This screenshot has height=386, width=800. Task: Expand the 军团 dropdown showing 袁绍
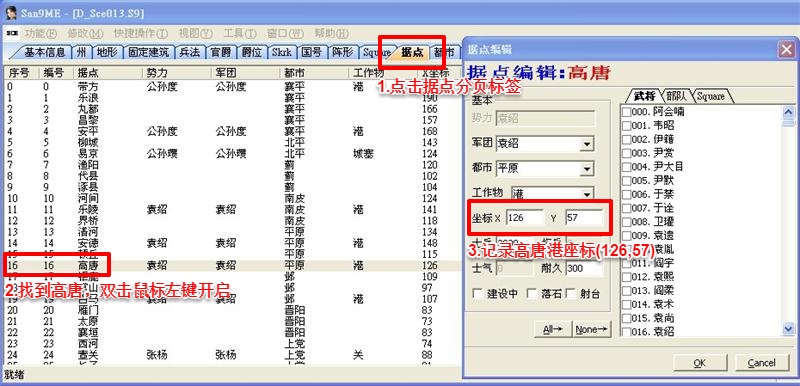pyautogui.click(x=587, y=144)
